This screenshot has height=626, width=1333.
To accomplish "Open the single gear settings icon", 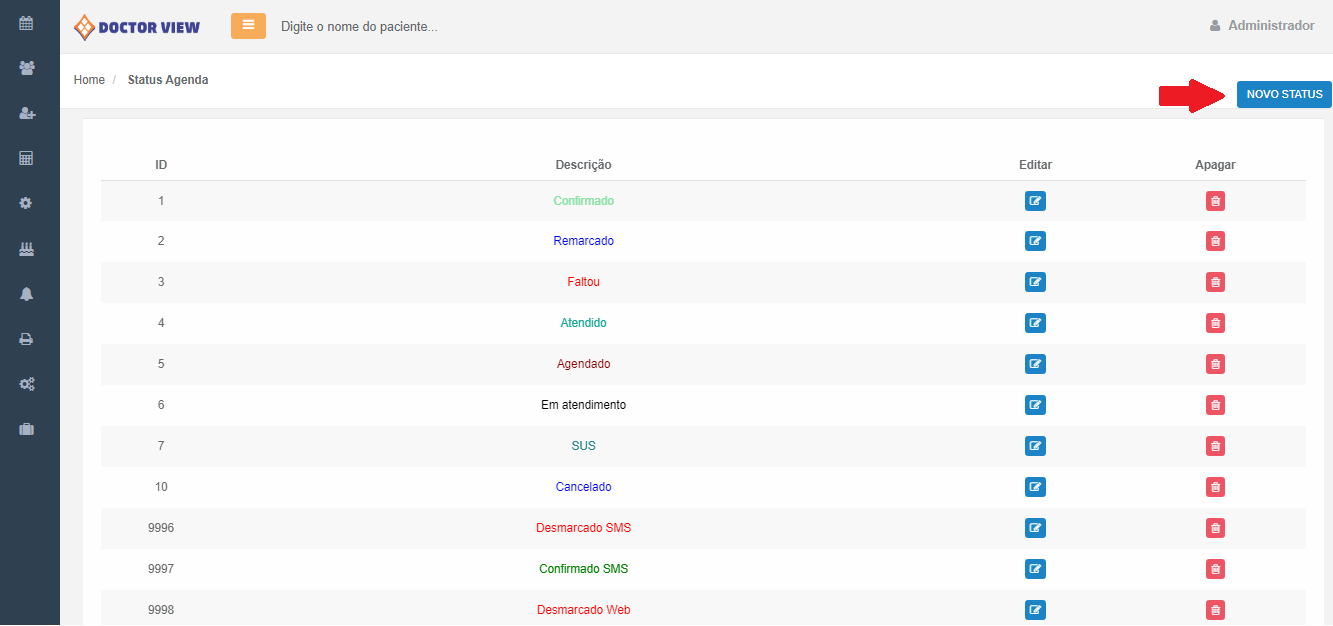I will coord(27,203).
